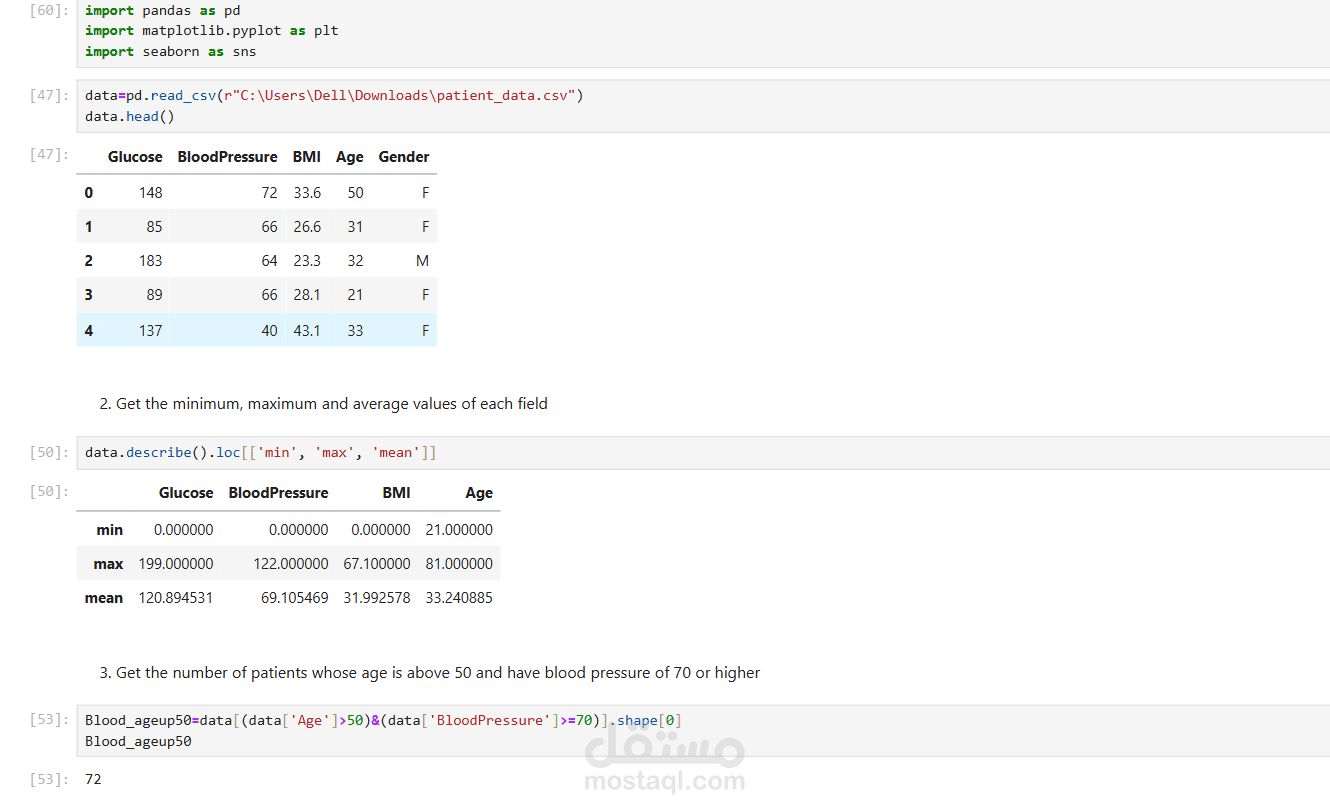The image size is (1330, 811).
Task: Click max Glucose value 199.000000
Action: pyautogui.click(x=176, y=564)
